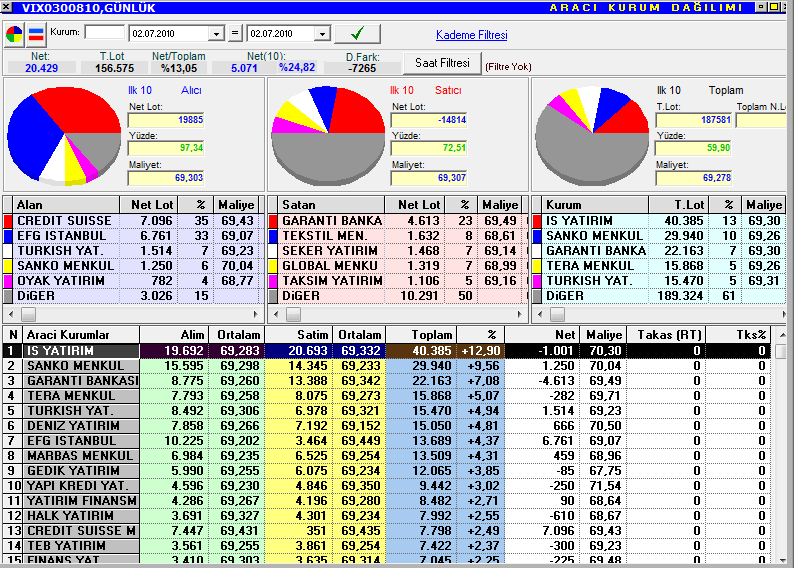
Task: Click SEKER YATIRIM in the Satan table
Action: pyautogui.click(x=330, y=251)
